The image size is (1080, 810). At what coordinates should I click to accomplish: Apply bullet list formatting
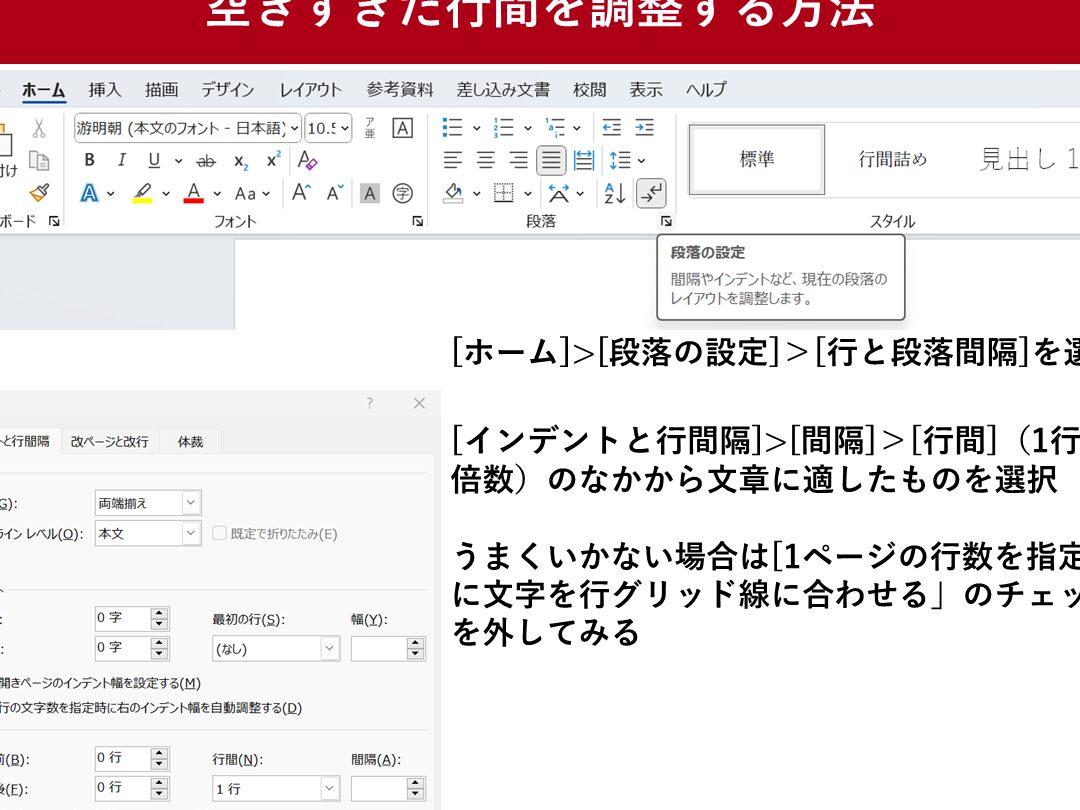coord(452,126)
